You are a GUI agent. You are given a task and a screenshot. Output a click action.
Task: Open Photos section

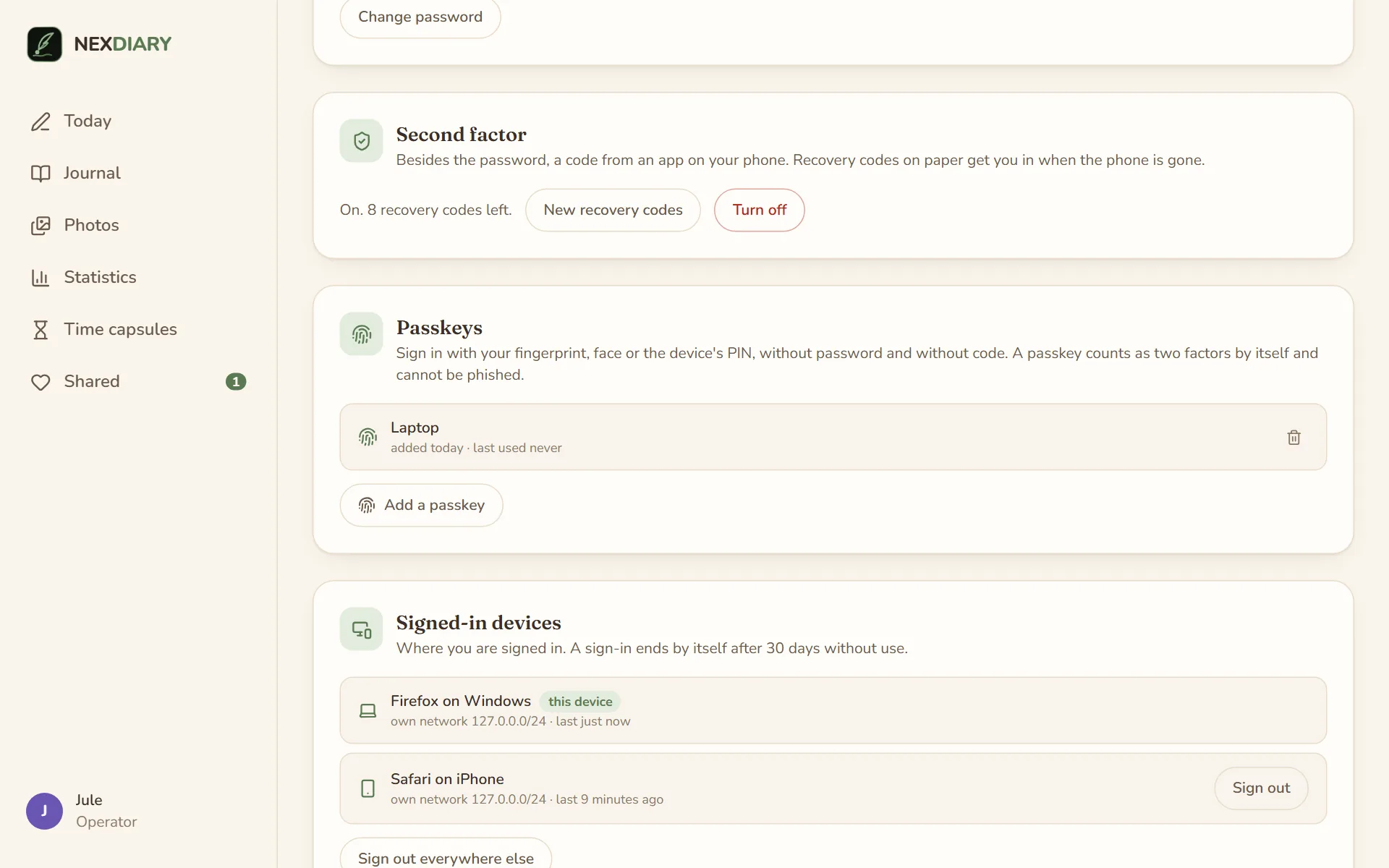138,226
